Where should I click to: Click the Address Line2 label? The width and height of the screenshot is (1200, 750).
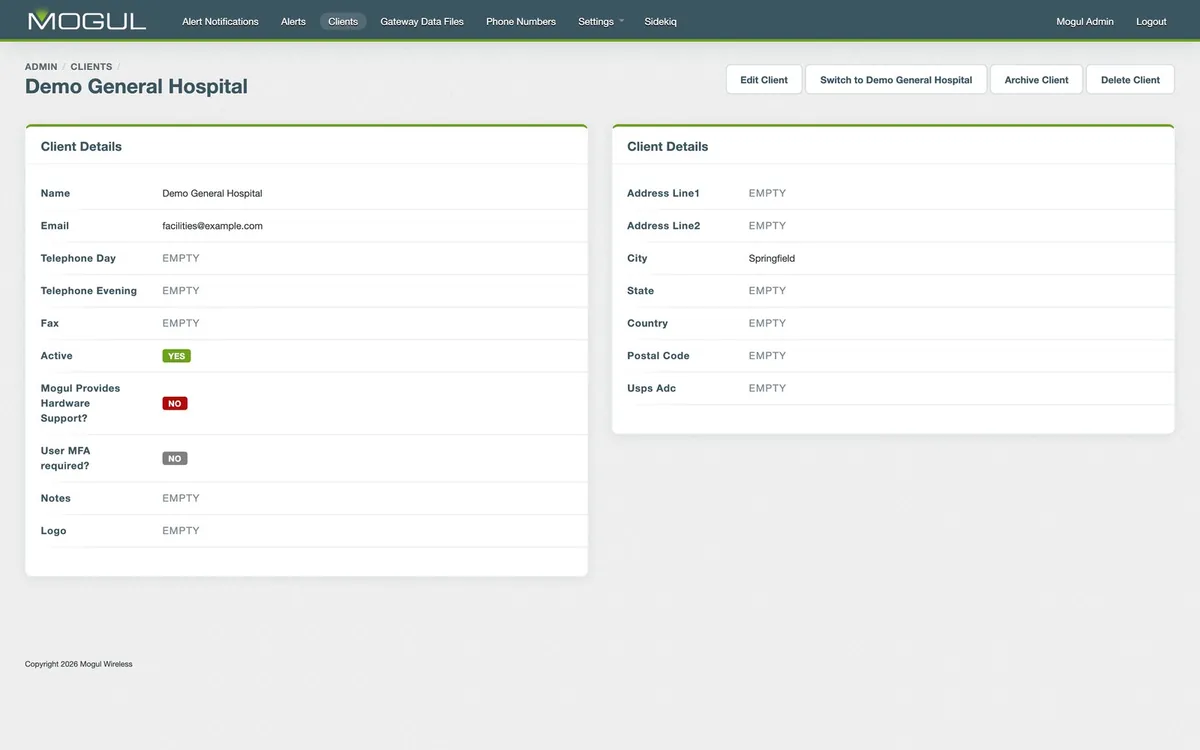click(664, 226)
